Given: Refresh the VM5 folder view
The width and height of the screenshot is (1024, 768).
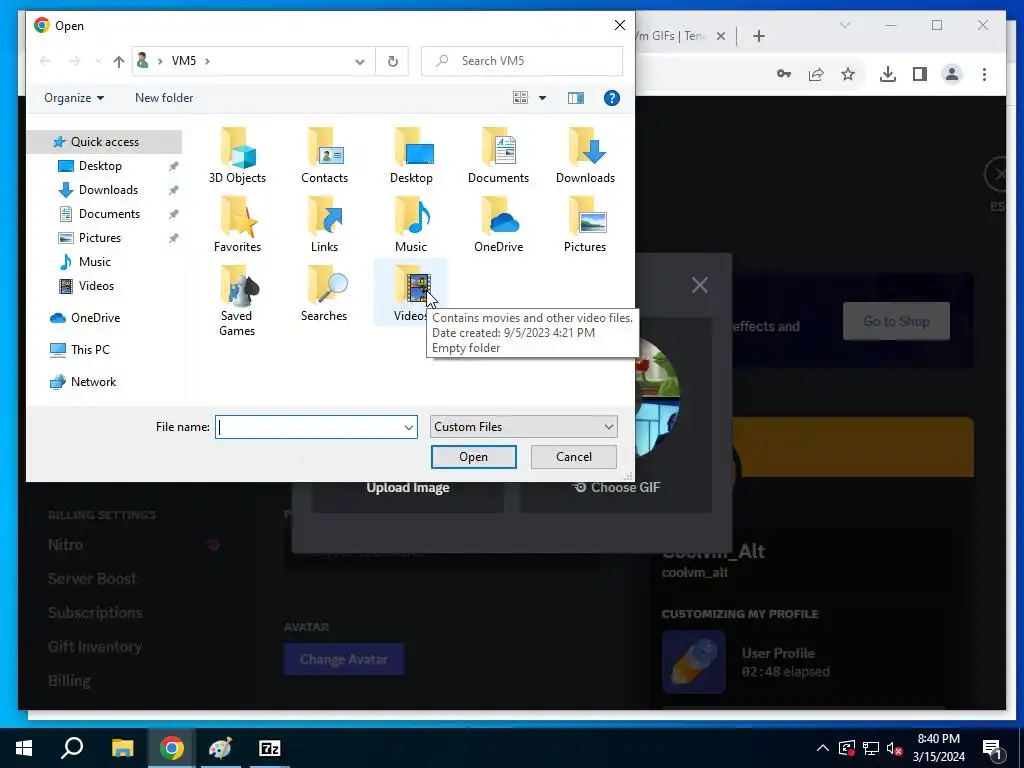Looking at the screenshot, I should [x=392, y=61].
